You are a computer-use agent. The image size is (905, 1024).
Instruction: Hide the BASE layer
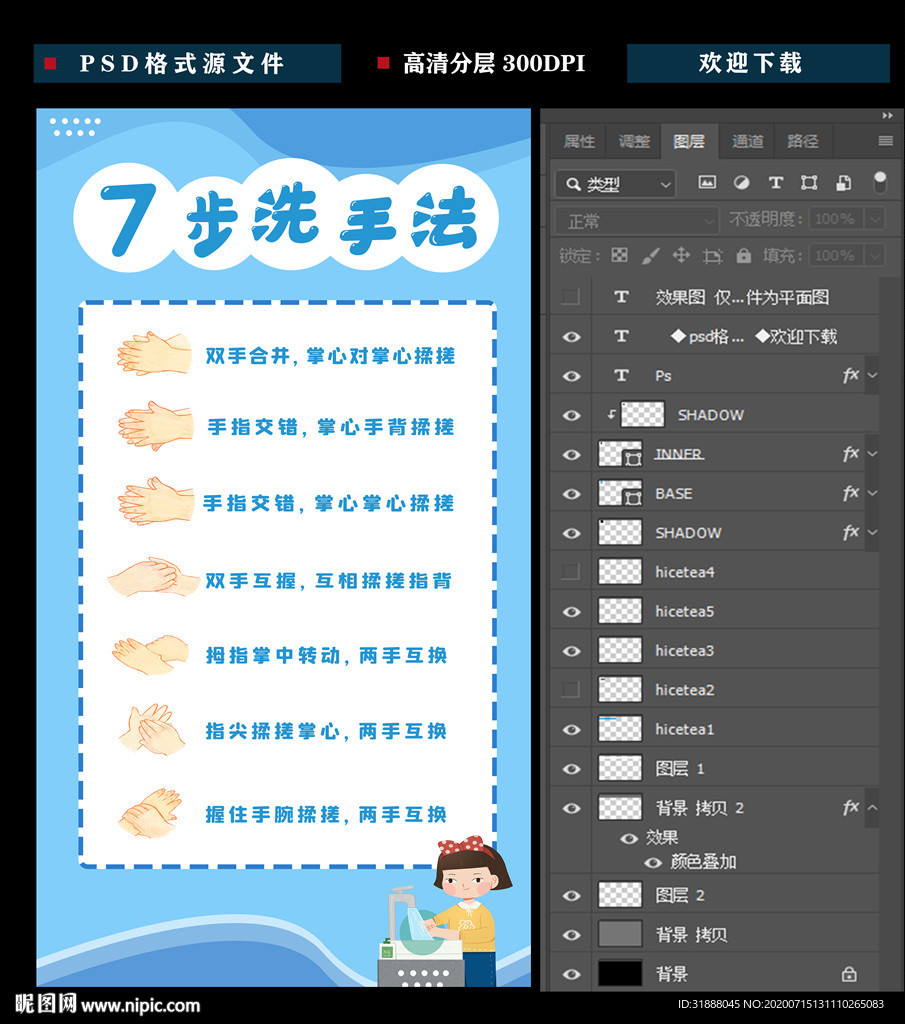click(x=571, y=494)
